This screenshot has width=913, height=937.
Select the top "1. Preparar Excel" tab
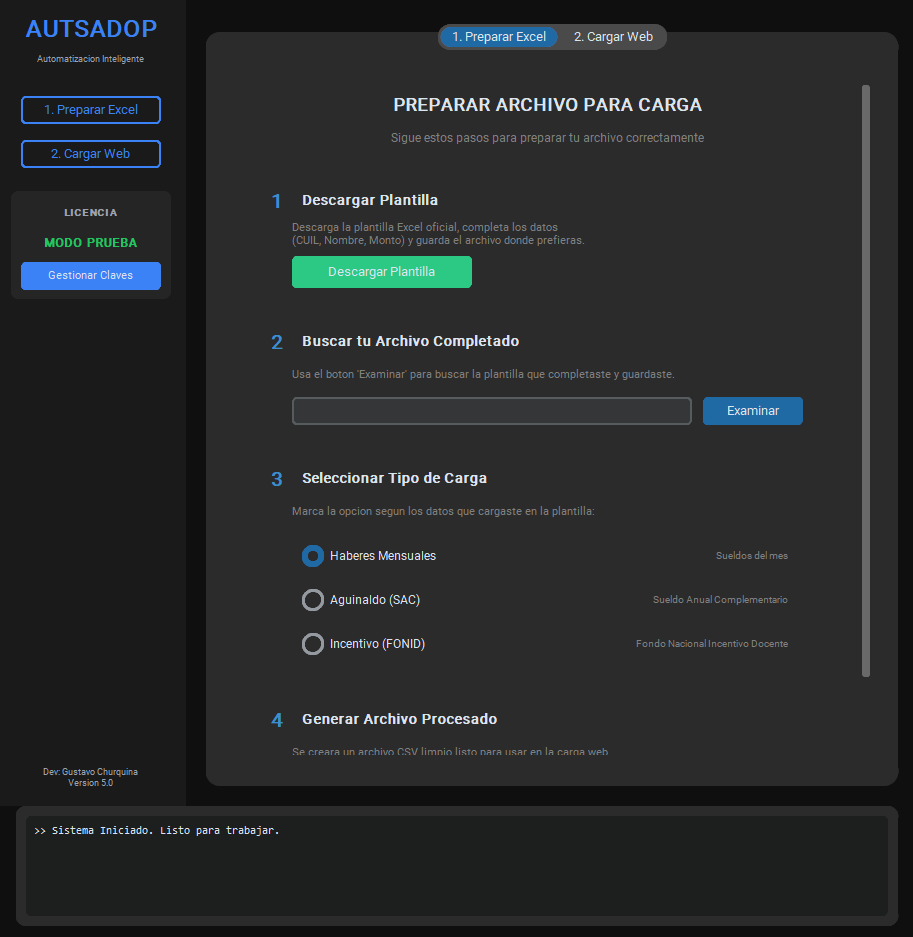499,37
